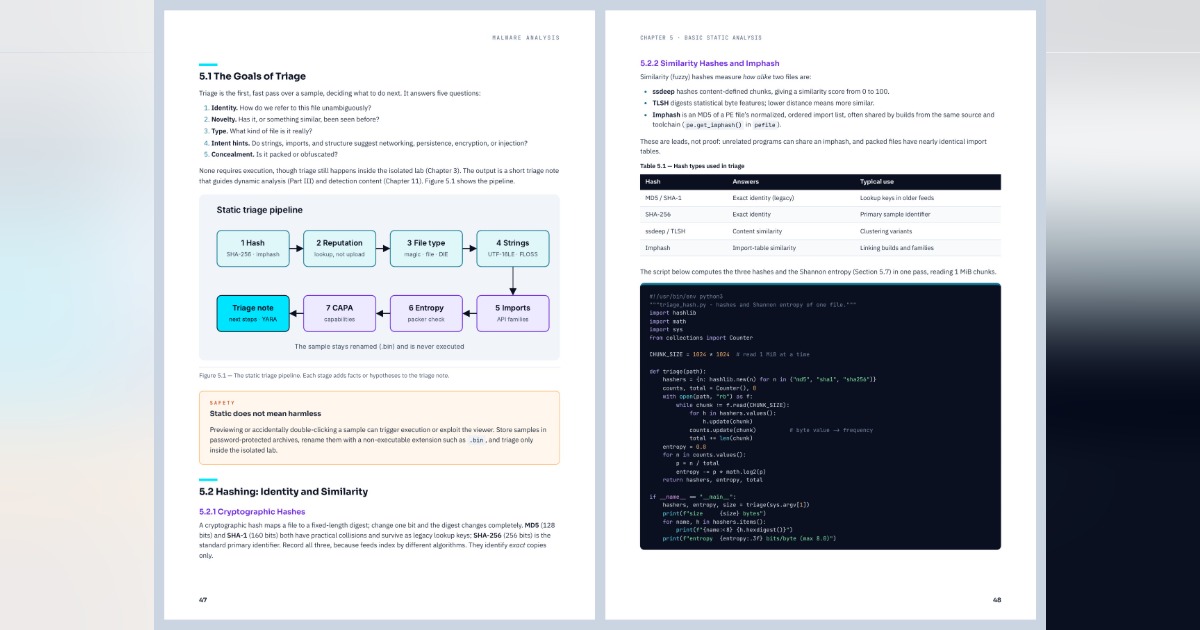The image size is (1200, 630).
Task: Click 'Static does not mean harmless' callout title
Action: [x=265, y=413]
